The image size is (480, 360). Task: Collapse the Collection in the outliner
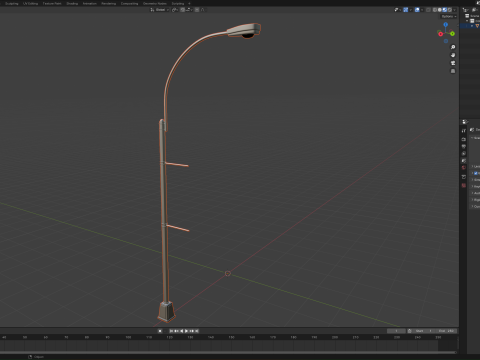pos(467,21)
